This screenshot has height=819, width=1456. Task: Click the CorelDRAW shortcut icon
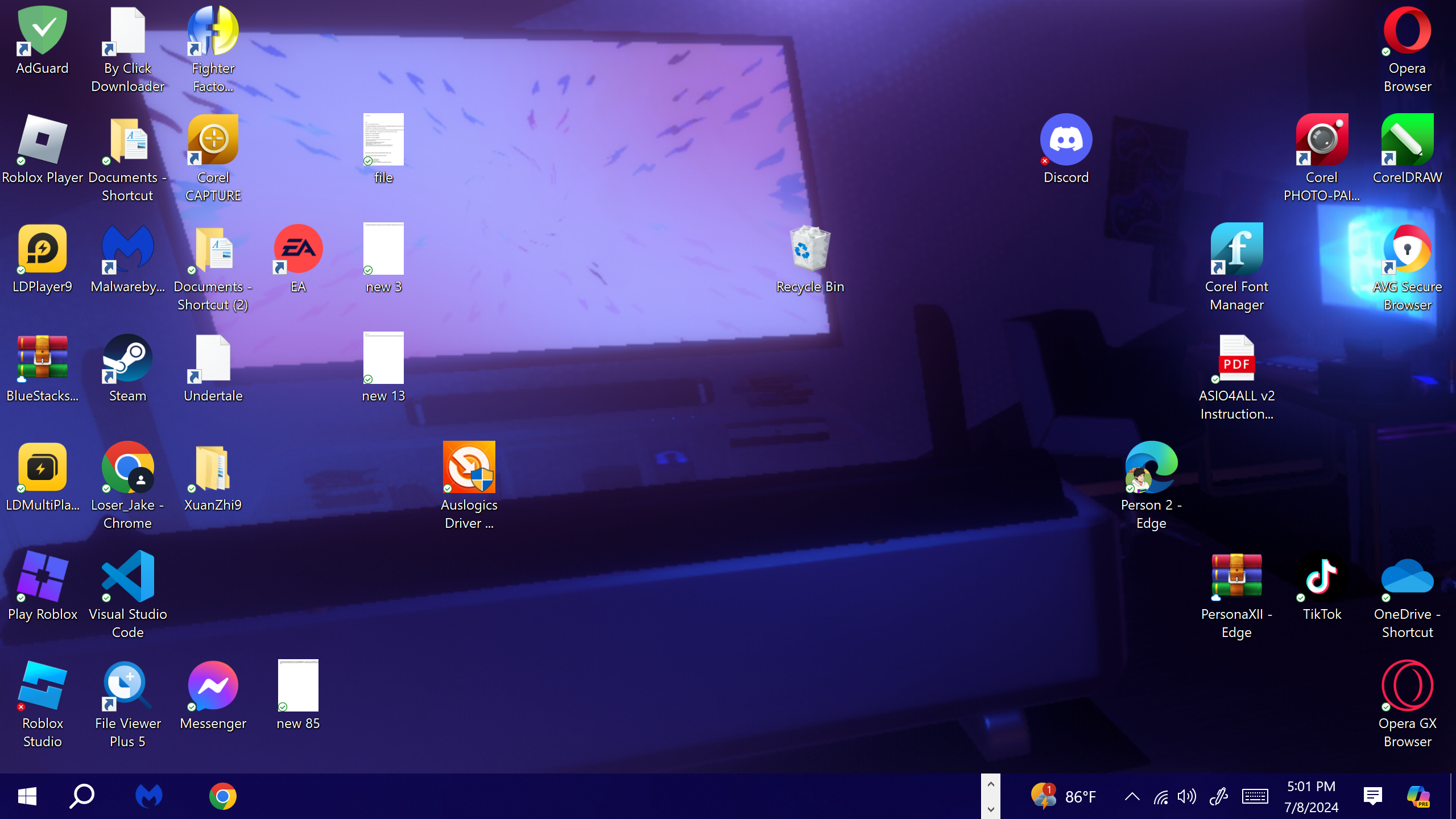[1407, 140]
